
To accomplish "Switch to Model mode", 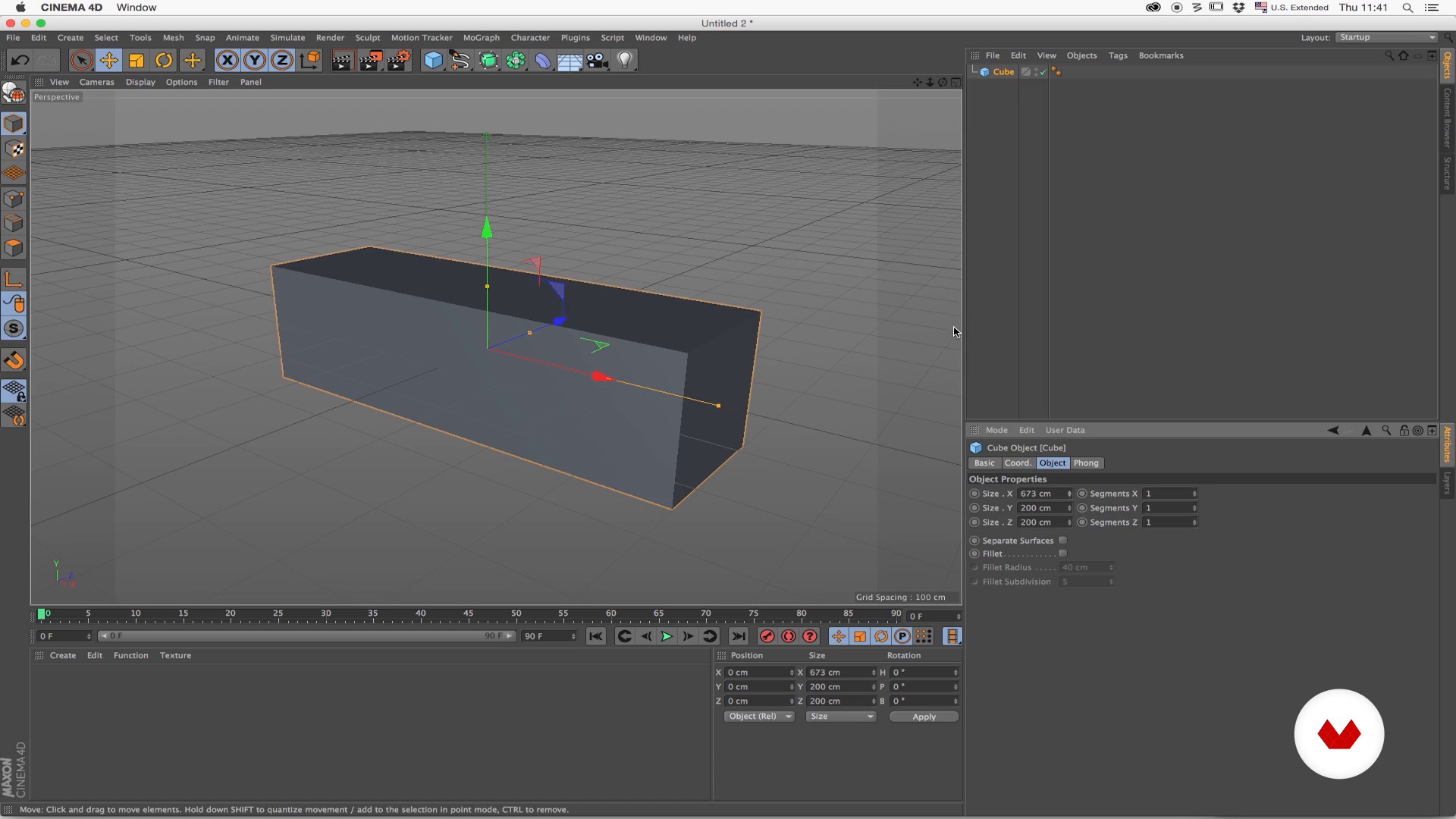I will pyautogui.click(x=14, y=124).
